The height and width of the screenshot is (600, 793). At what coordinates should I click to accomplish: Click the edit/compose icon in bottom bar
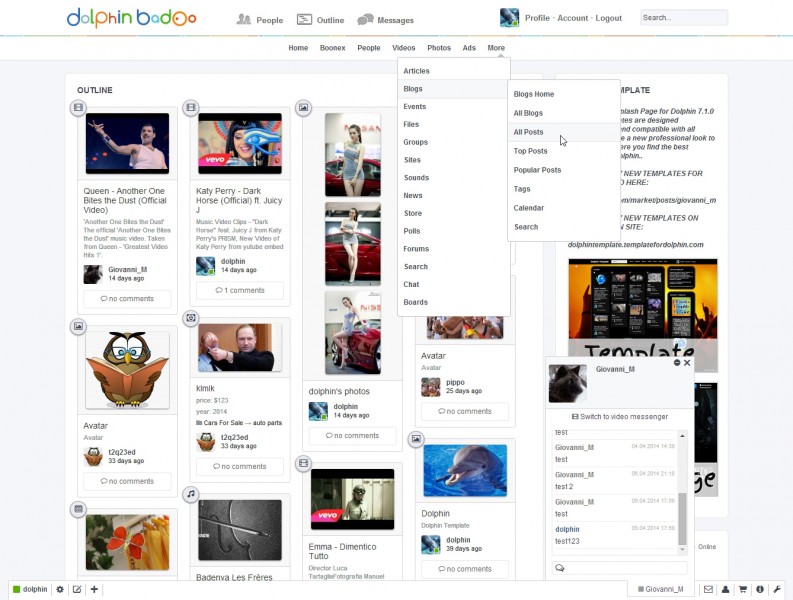(x=77, y=589)
